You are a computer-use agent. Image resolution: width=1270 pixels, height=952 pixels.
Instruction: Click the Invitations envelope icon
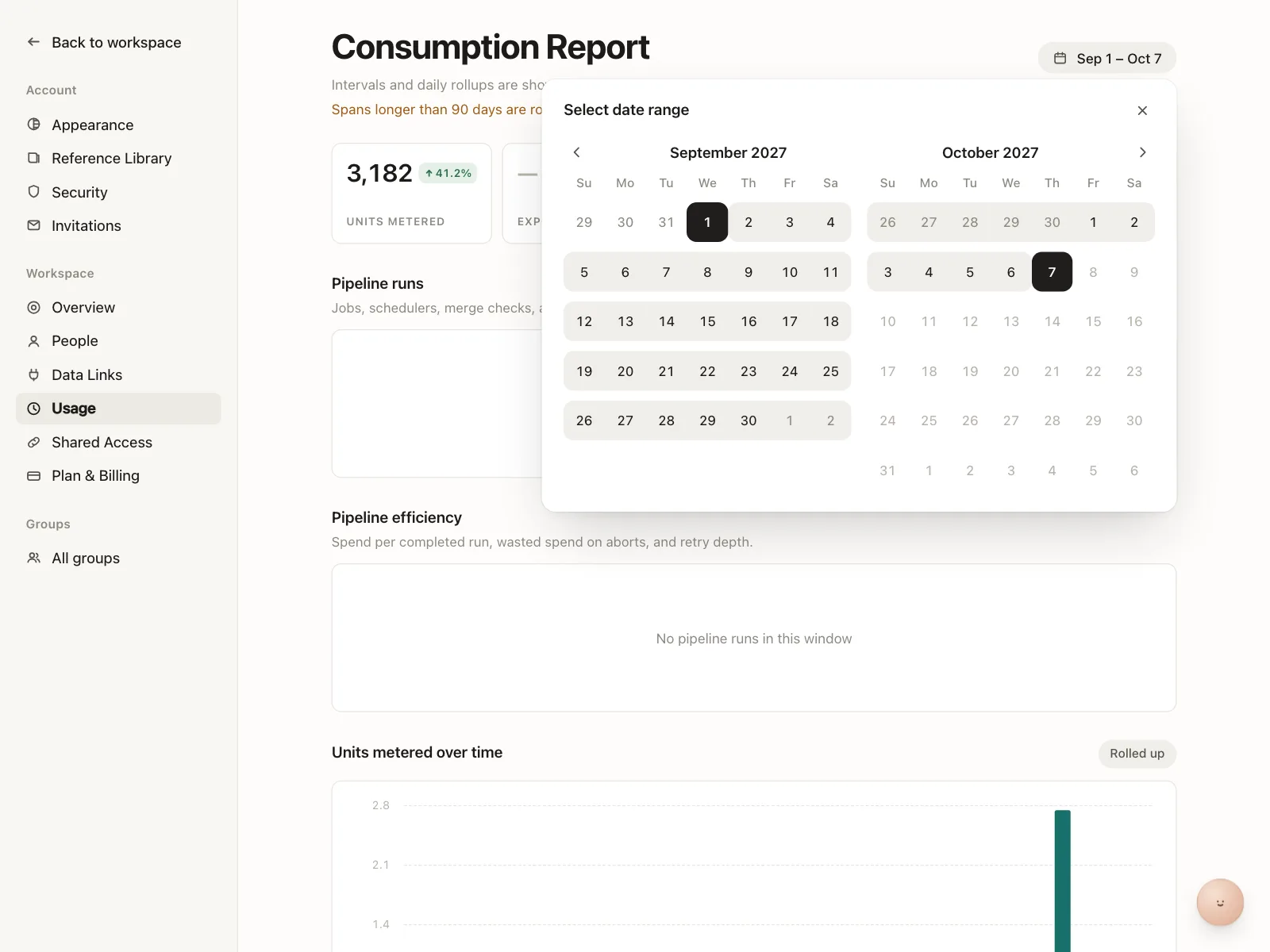[33, 225]
